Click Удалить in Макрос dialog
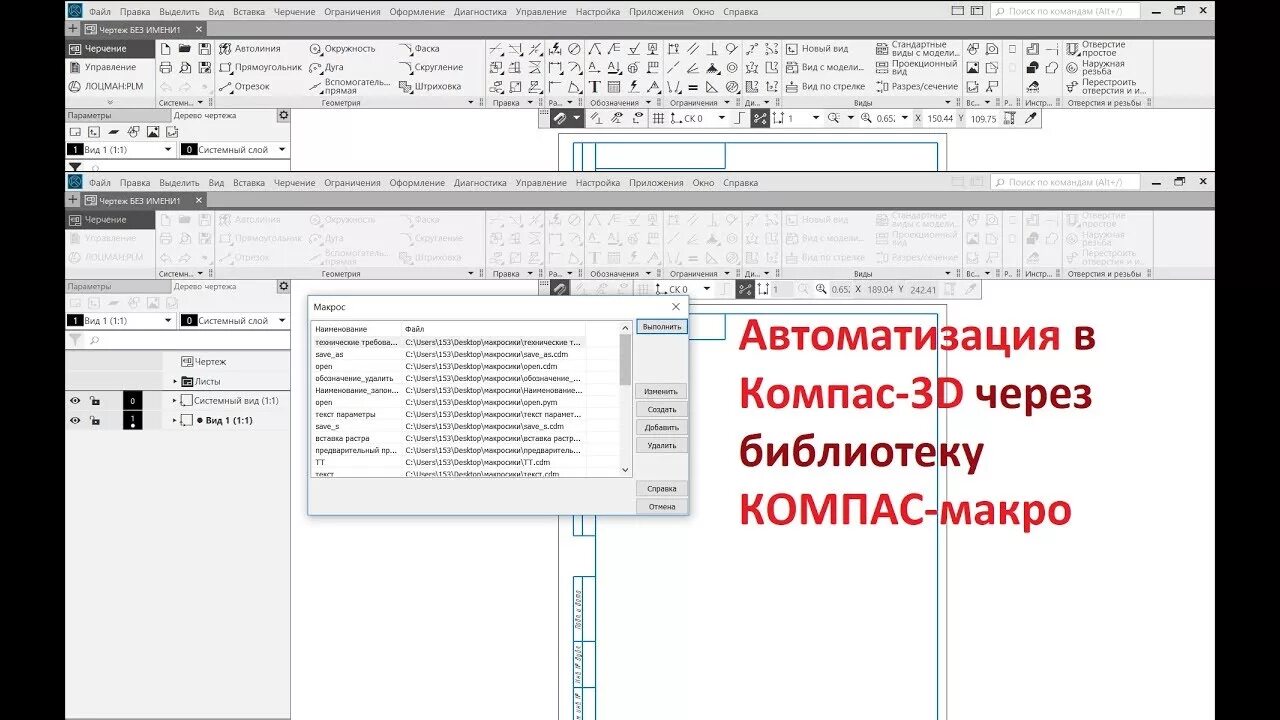 661,445
